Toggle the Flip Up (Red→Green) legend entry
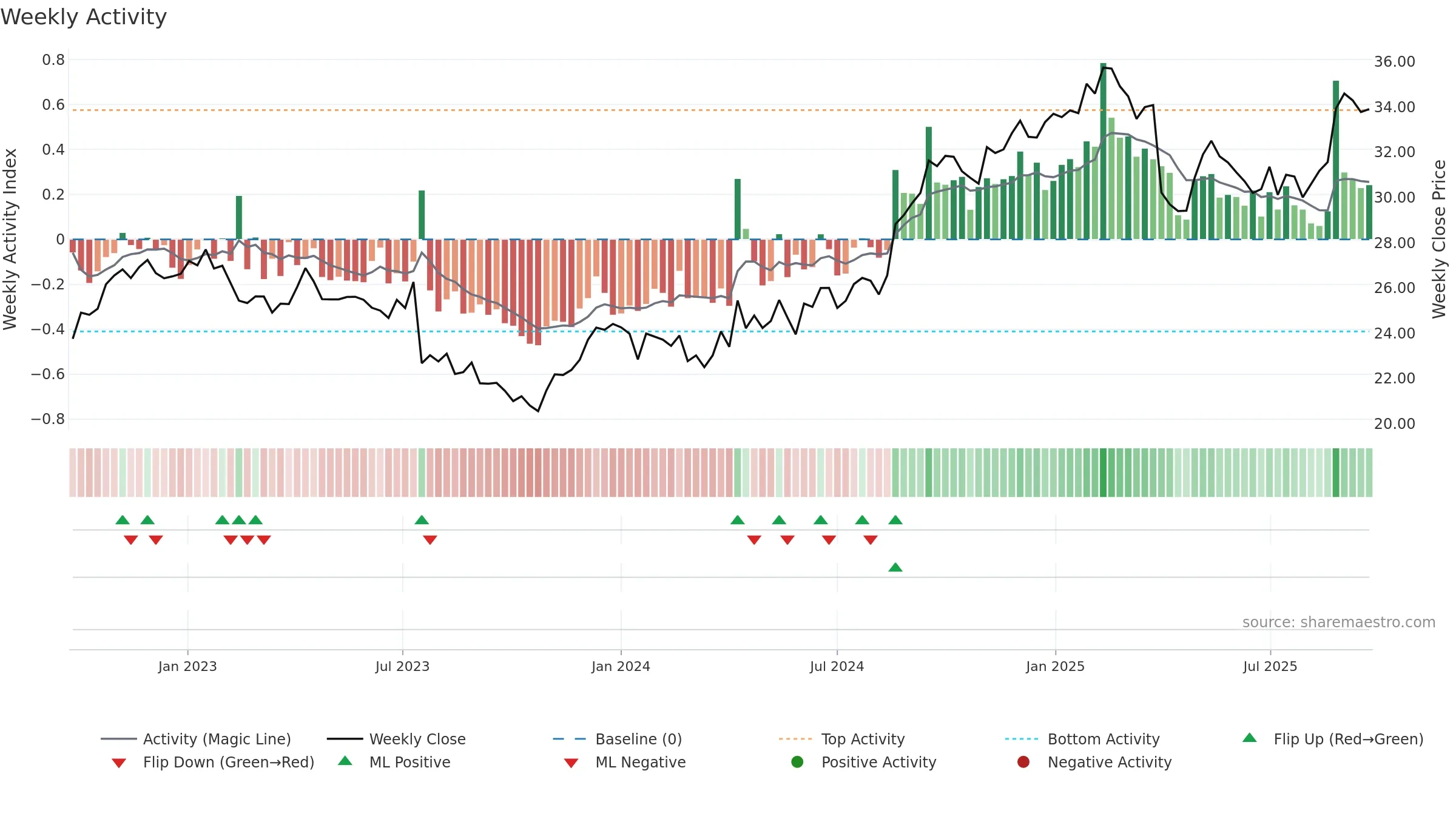Screen dimensions: 1456x819 tap(1333, 739)
